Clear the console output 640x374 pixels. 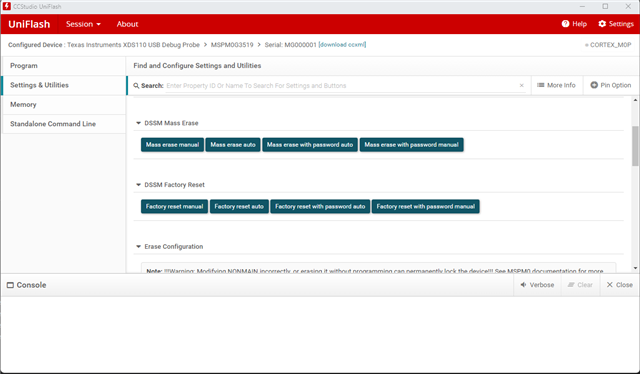[580, 285]
